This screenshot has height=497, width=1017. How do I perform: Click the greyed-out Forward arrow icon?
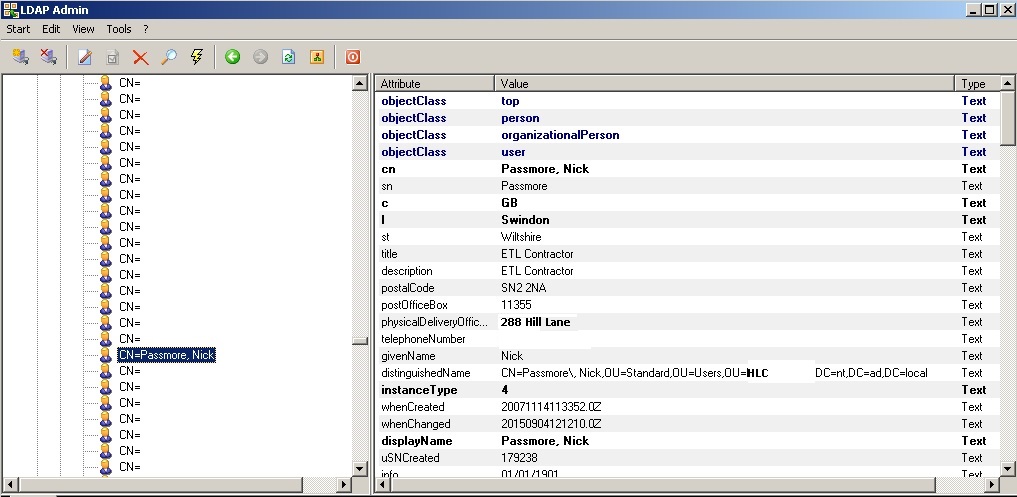[x=261, y=57]
